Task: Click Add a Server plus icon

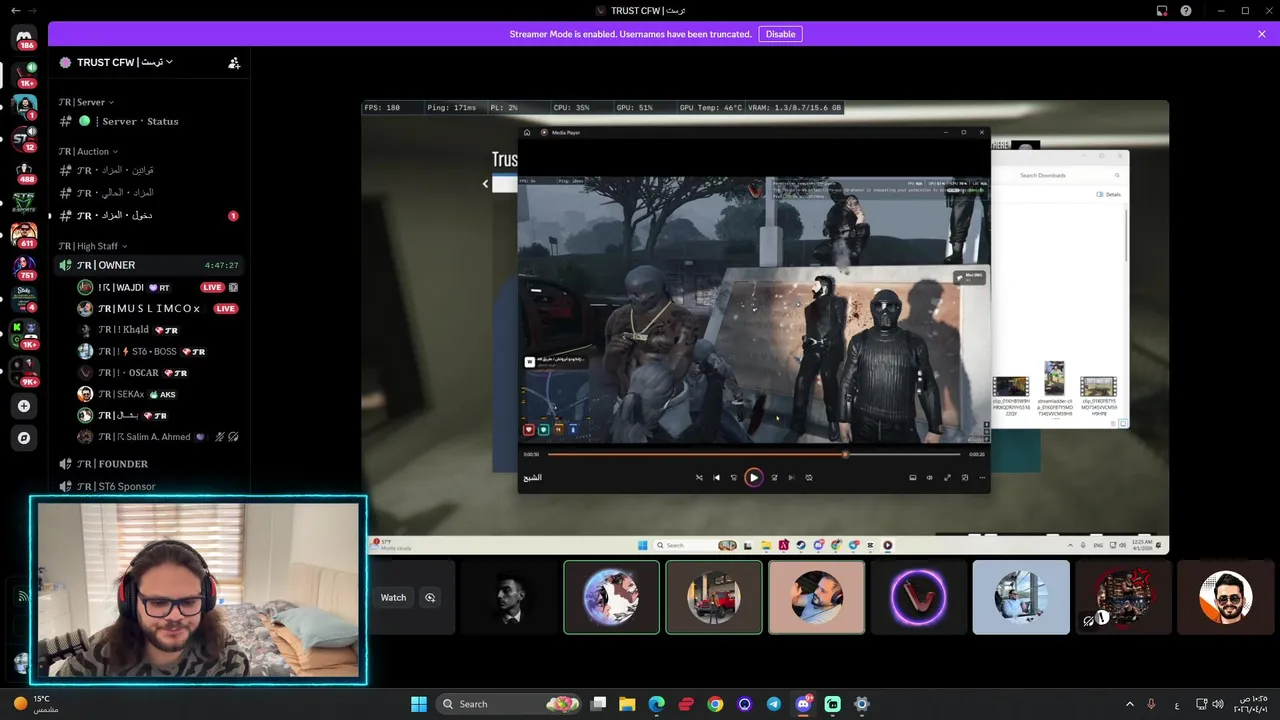Action: [x=24, y=406]
